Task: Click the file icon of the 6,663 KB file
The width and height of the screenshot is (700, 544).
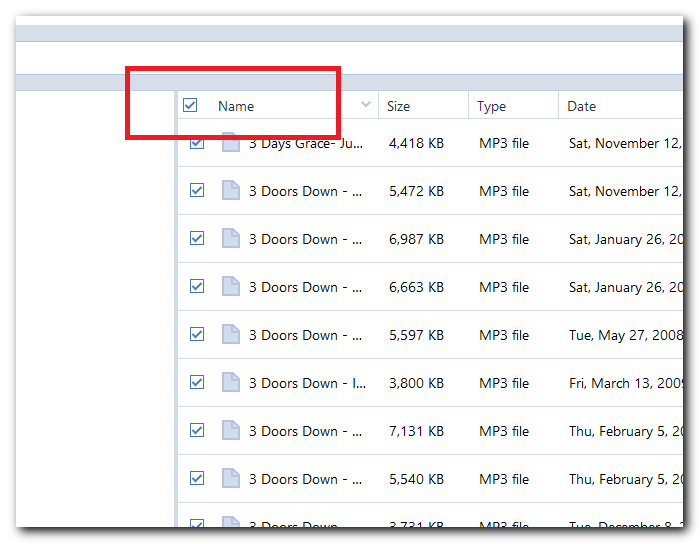Action: point(231,286)
